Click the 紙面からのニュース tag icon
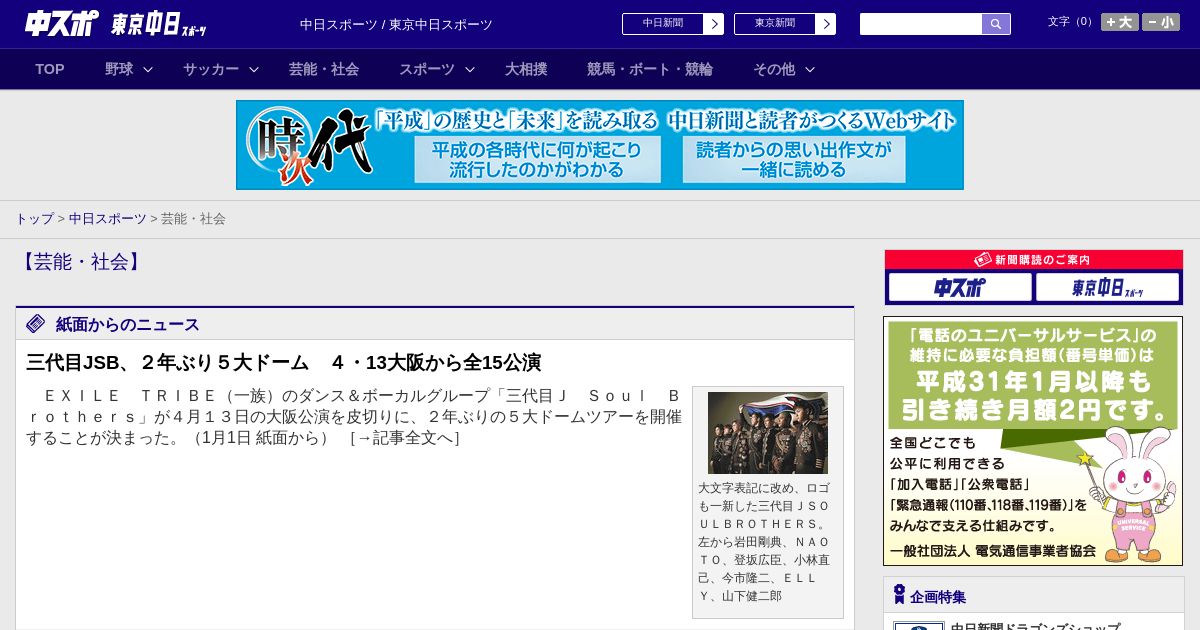This screenshot has height=630, width=1200. 36,324
